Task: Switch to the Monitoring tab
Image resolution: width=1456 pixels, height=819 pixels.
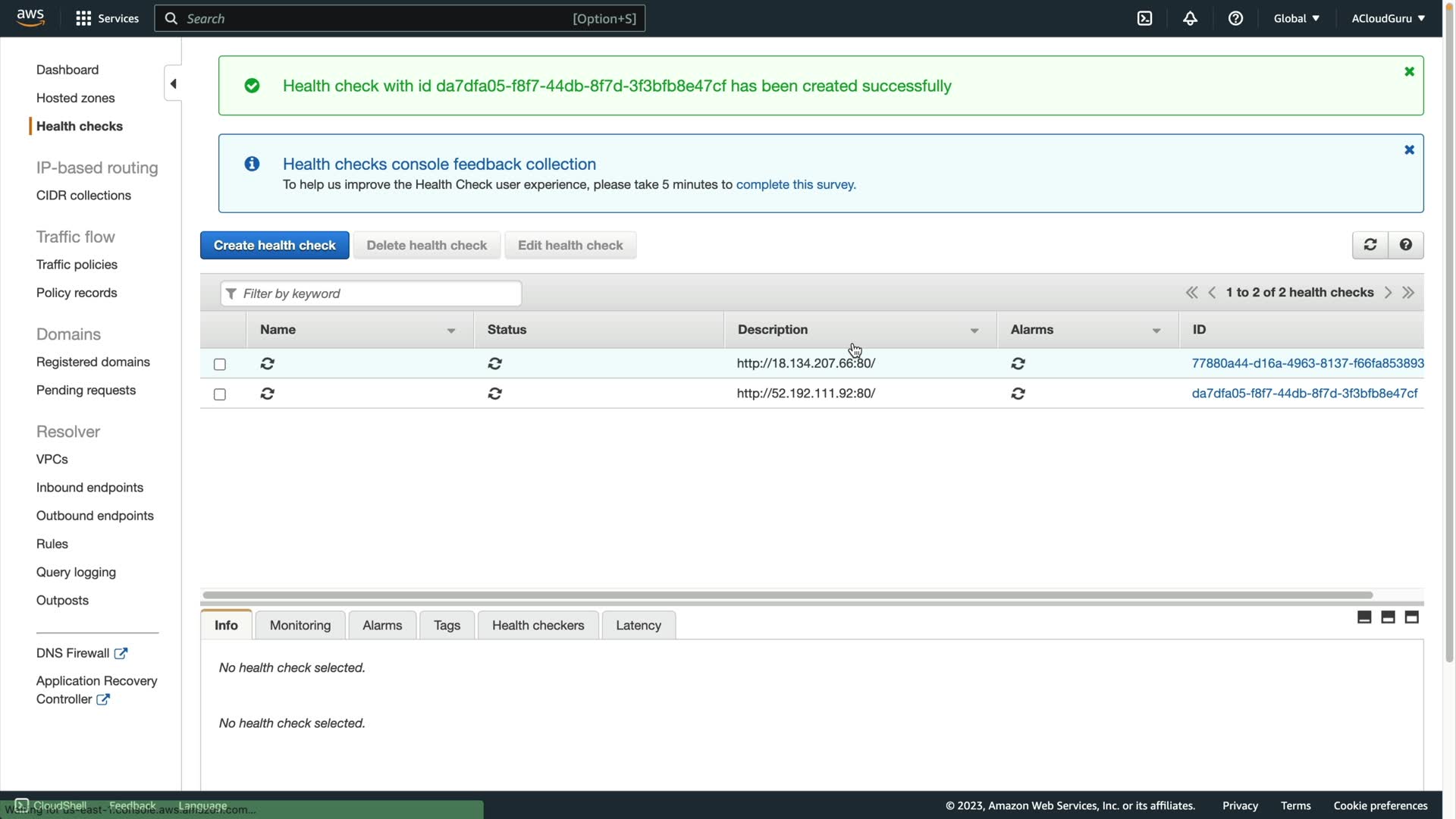Action: (300, 626)
